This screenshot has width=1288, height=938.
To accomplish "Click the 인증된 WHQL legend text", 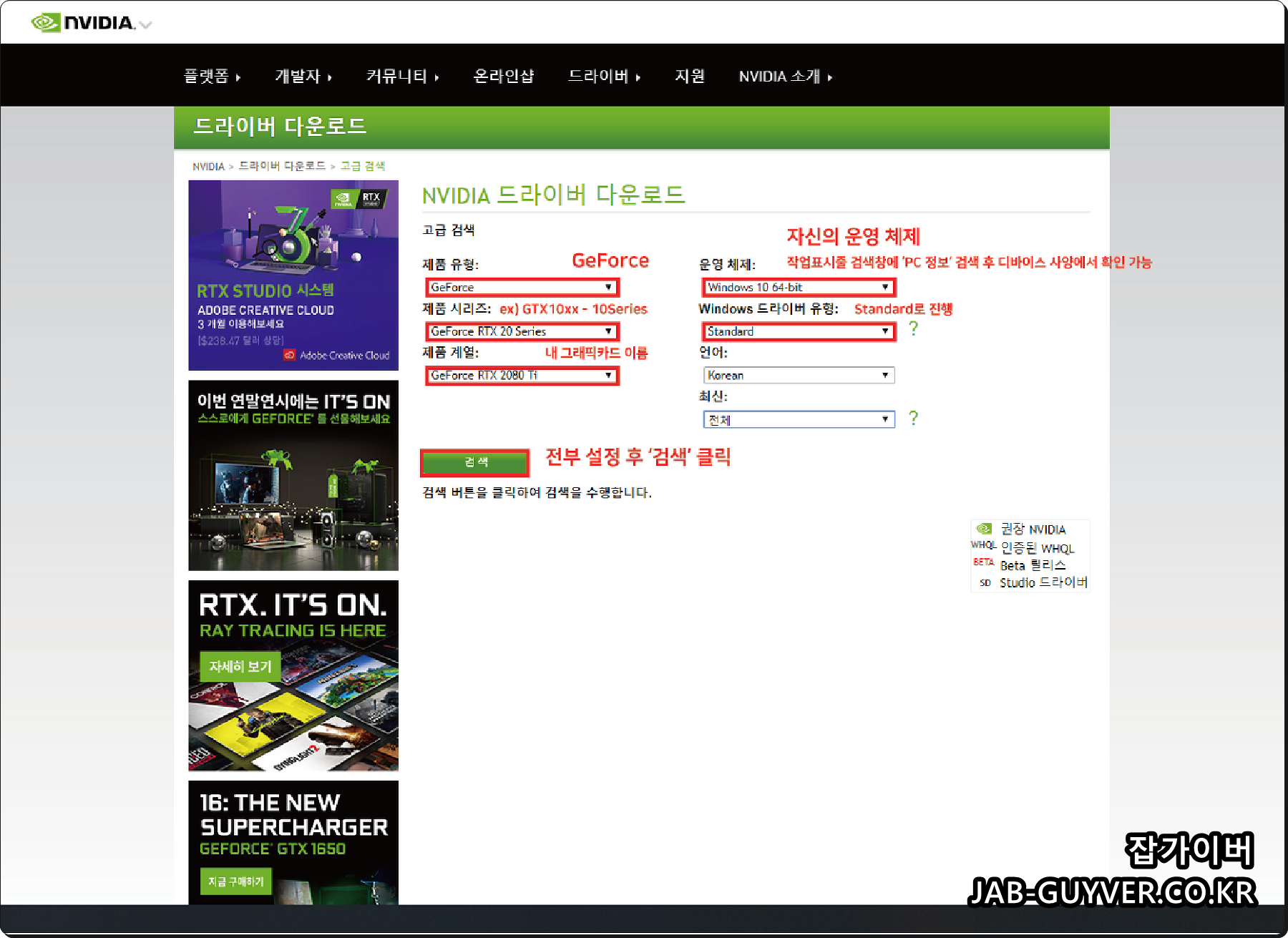I will click(1038, 548).
